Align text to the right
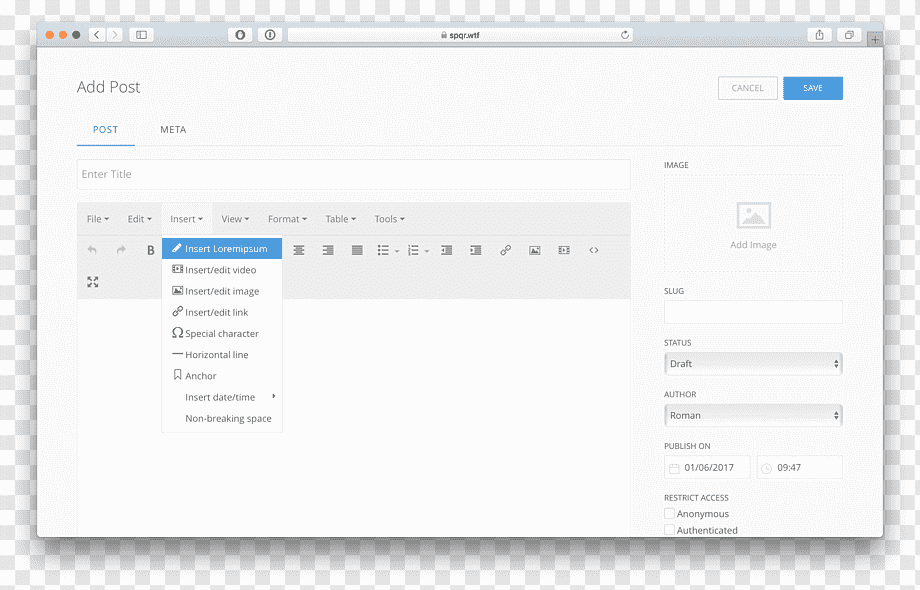 [x=328, y=250]
